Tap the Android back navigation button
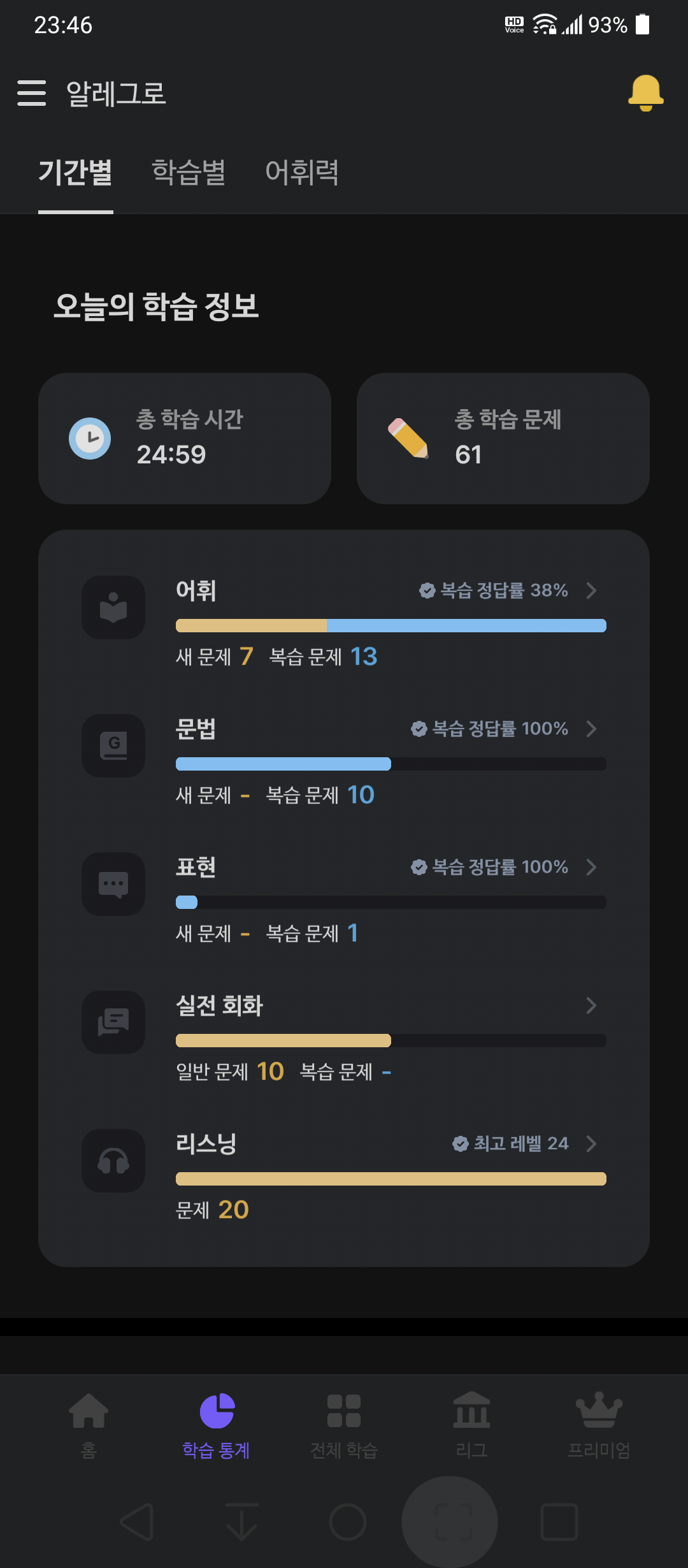Image resolution: width=688 pixels, height=1568 pixels. [x=138, y=1522]
